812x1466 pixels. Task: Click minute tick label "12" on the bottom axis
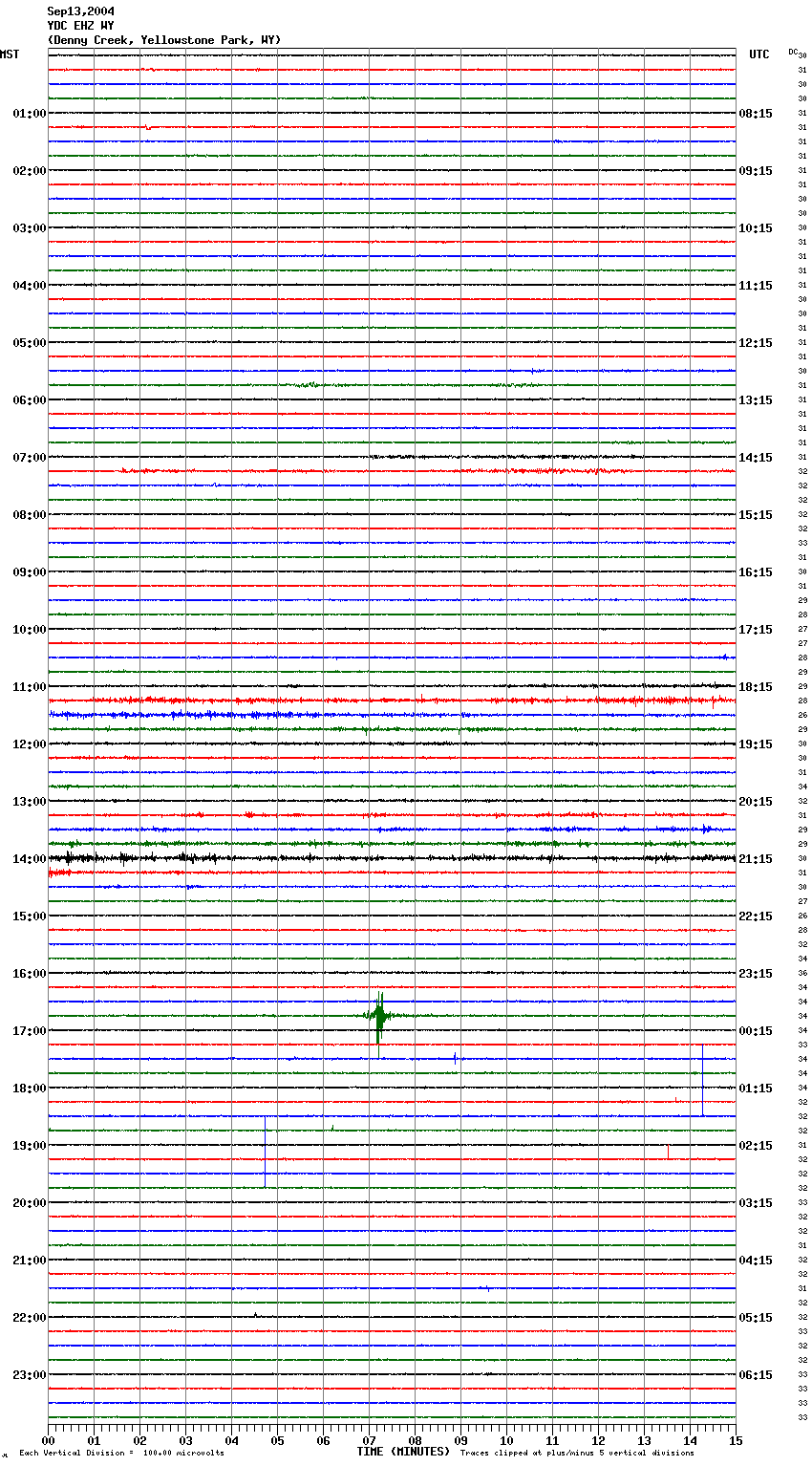point(599,1440)
